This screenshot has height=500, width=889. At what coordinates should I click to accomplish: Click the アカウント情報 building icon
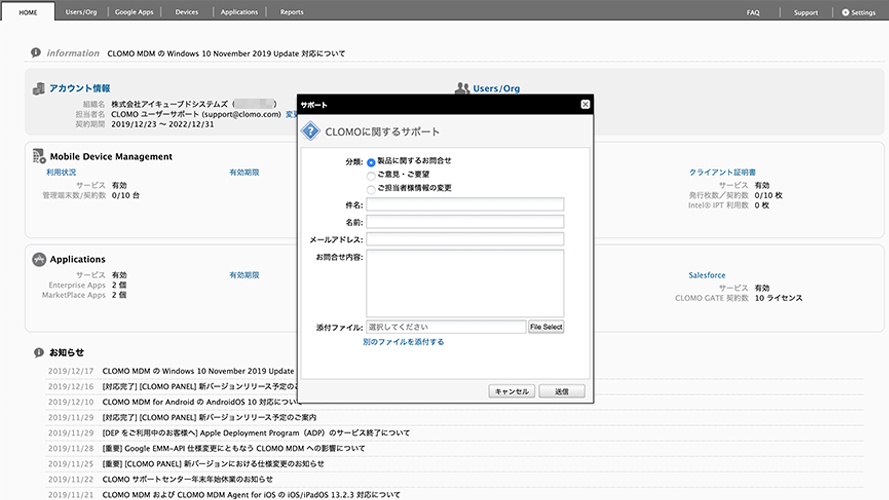(x=39, y=88)
